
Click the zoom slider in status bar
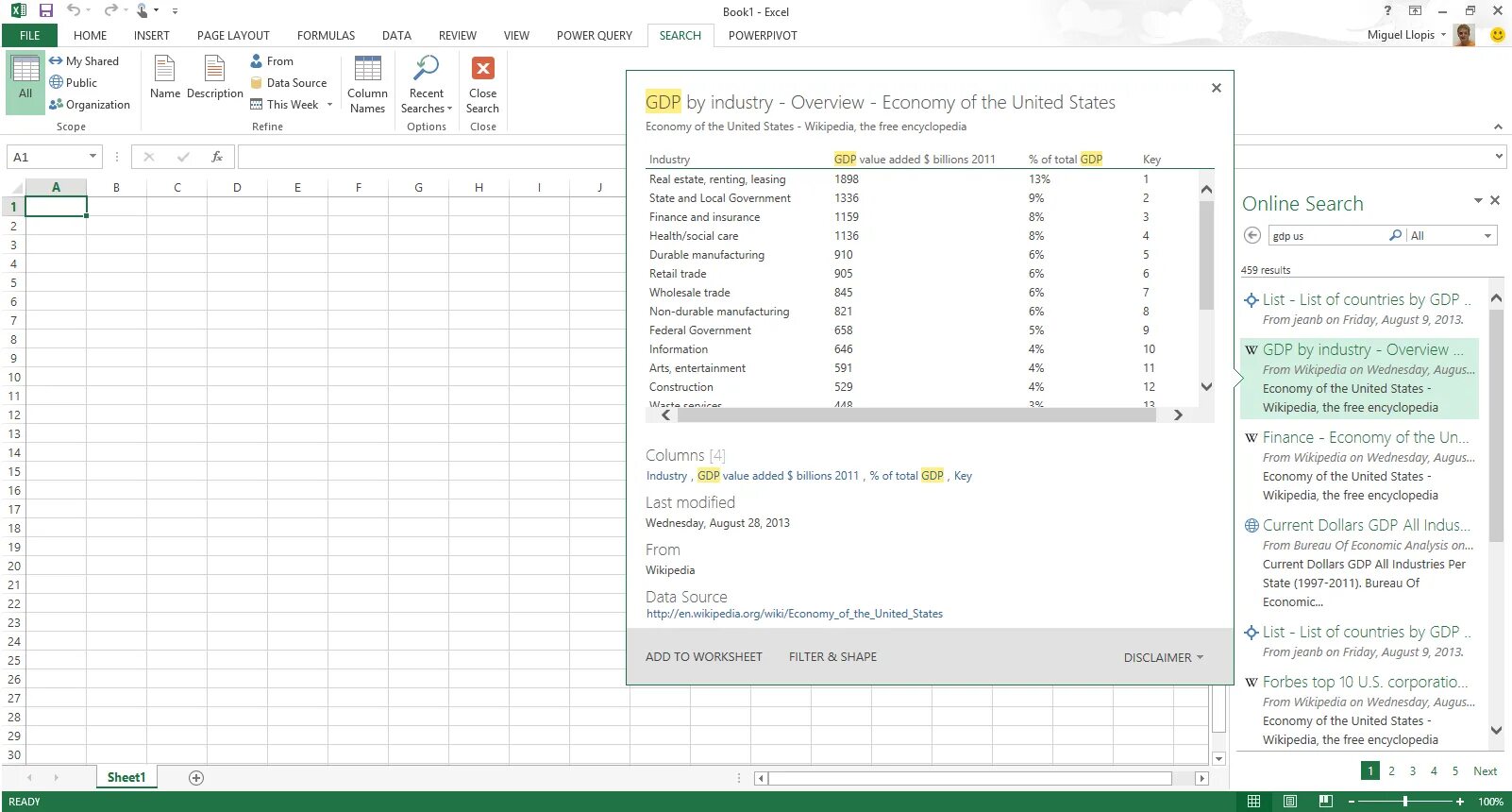point(1405,802)
